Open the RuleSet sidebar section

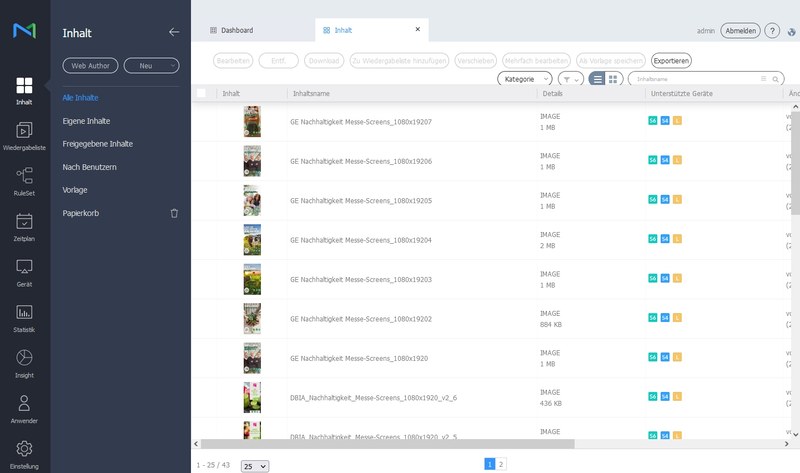pos(25,181)
